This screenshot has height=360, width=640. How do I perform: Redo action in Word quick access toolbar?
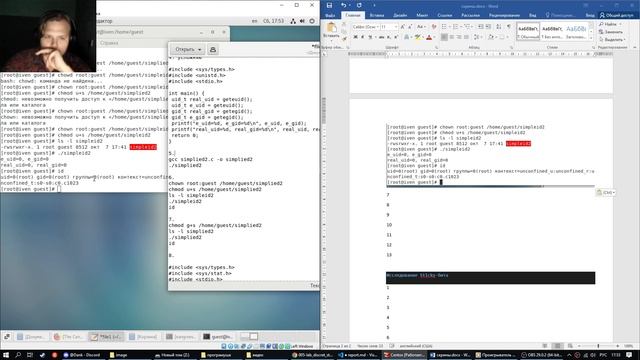(x=359, y=5)
